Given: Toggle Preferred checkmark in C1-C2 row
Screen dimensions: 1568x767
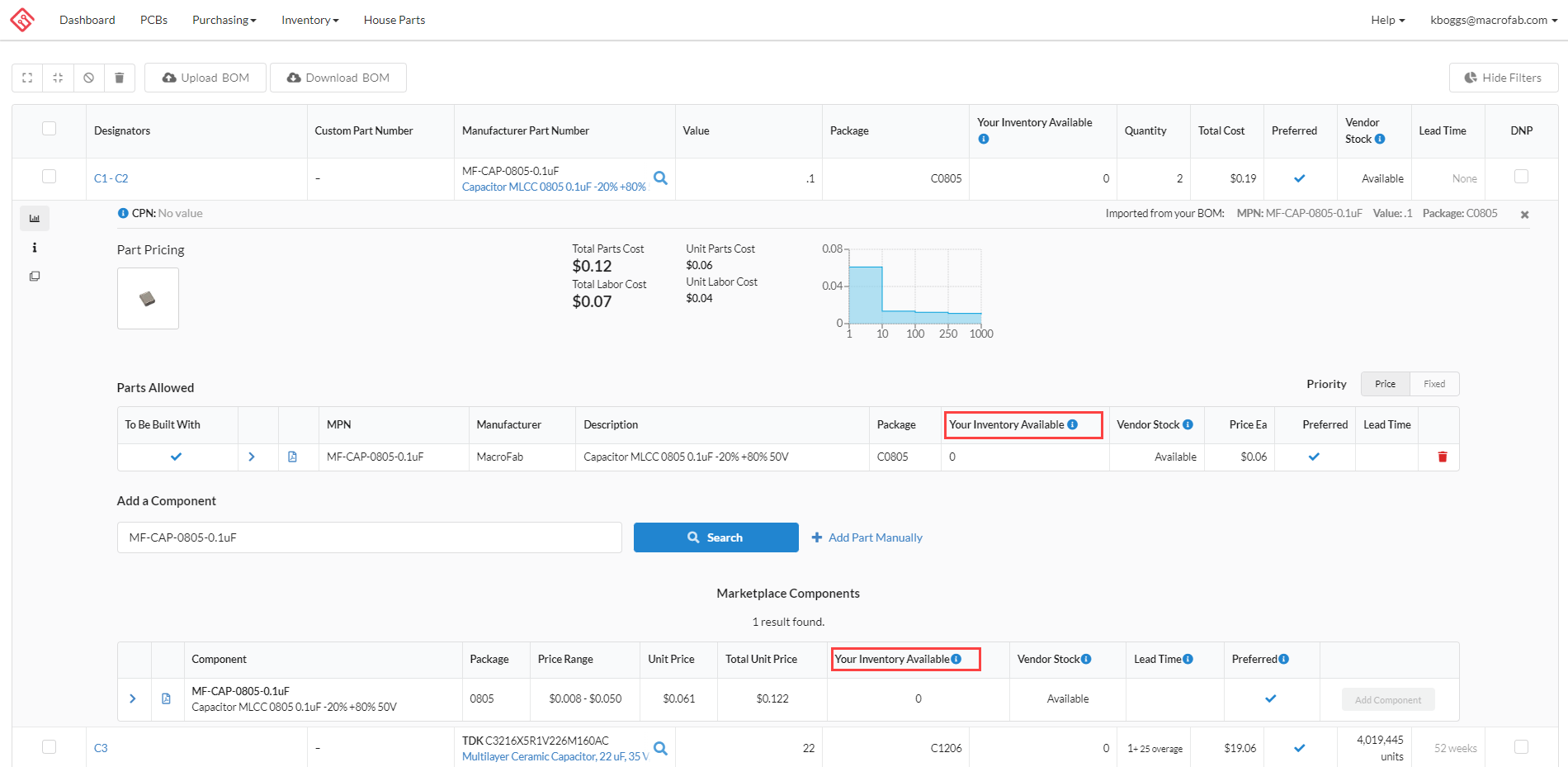Looking at the screenshot, I should click(x=1299, y=178).
